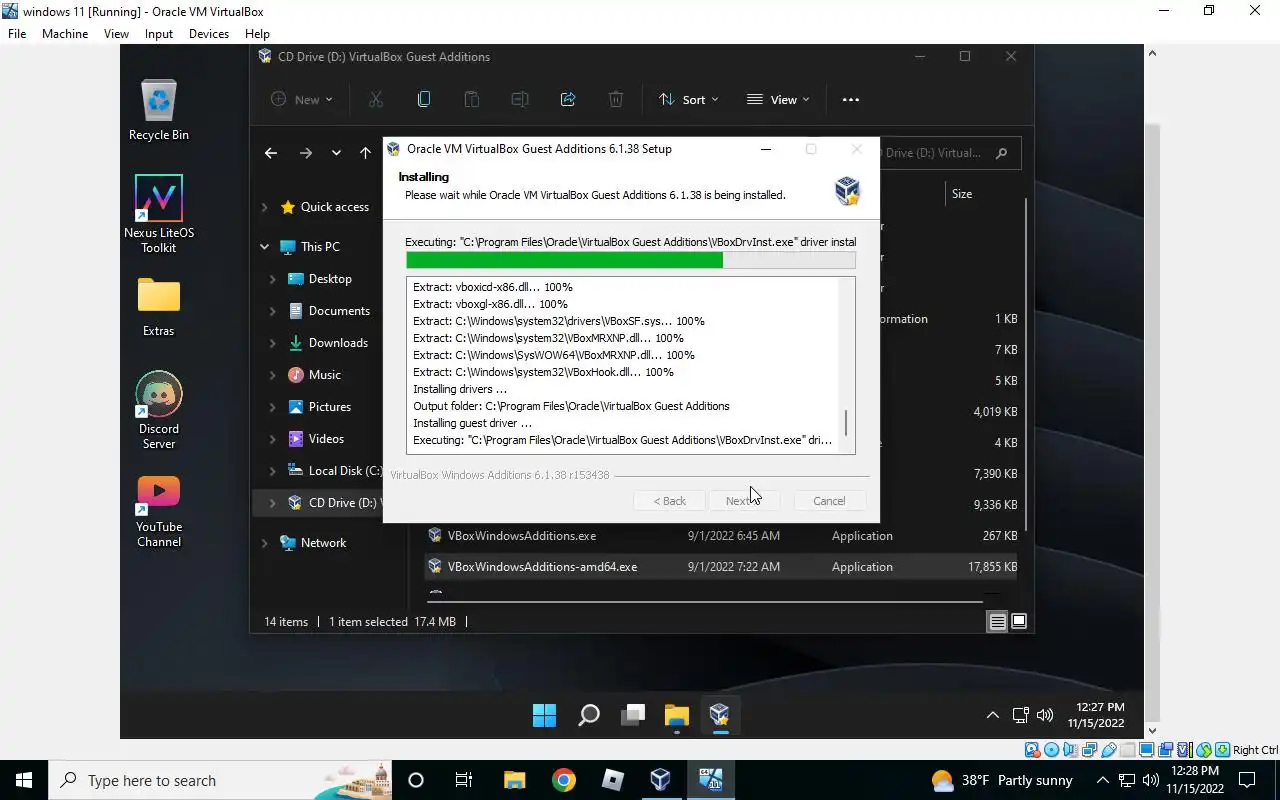Open the Windows 11 Start button in VM
This screenshot has height=800, width=1280.
544,715
